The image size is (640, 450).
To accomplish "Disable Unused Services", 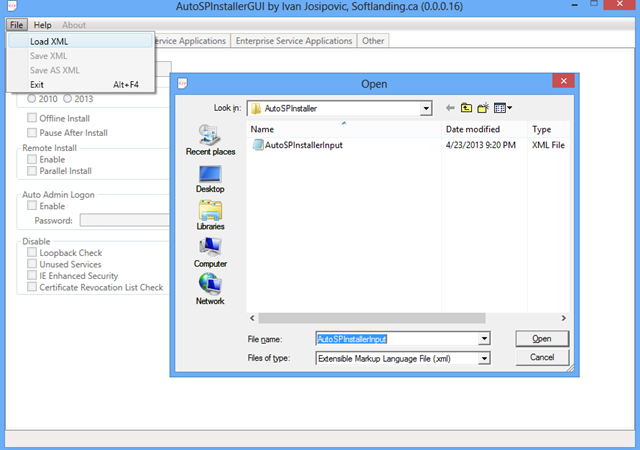I will (x=32, y=264).
